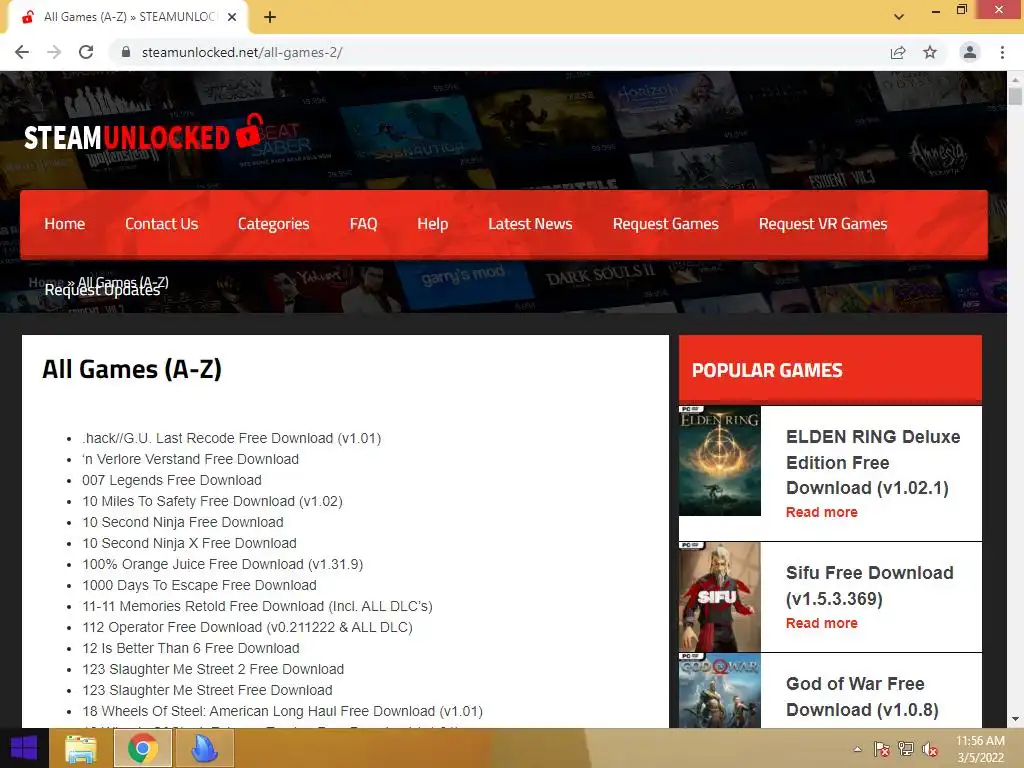1024x768 pixels.
Task: Open 10 Second Ninja Free Download
Action: 183,522
